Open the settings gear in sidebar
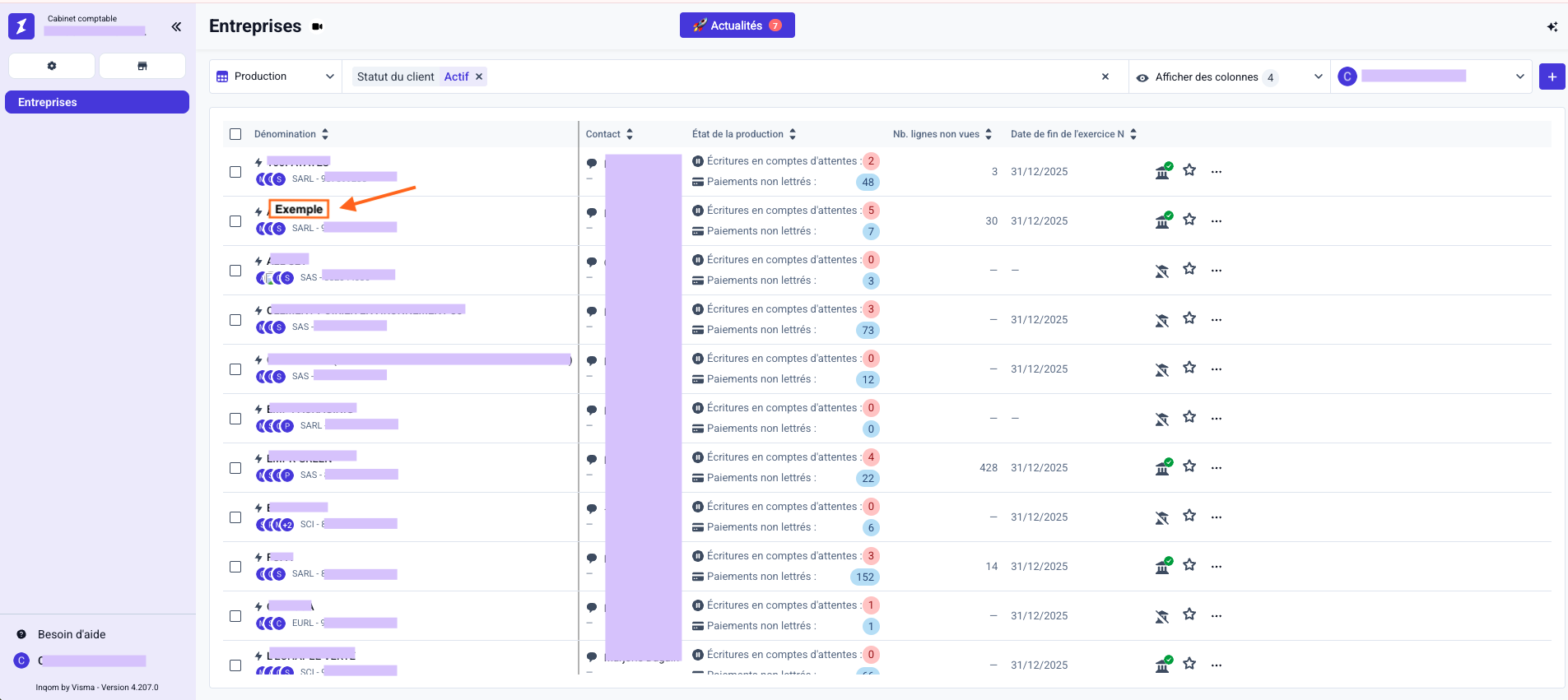1568x700 pixels. (x=52, y=66)
